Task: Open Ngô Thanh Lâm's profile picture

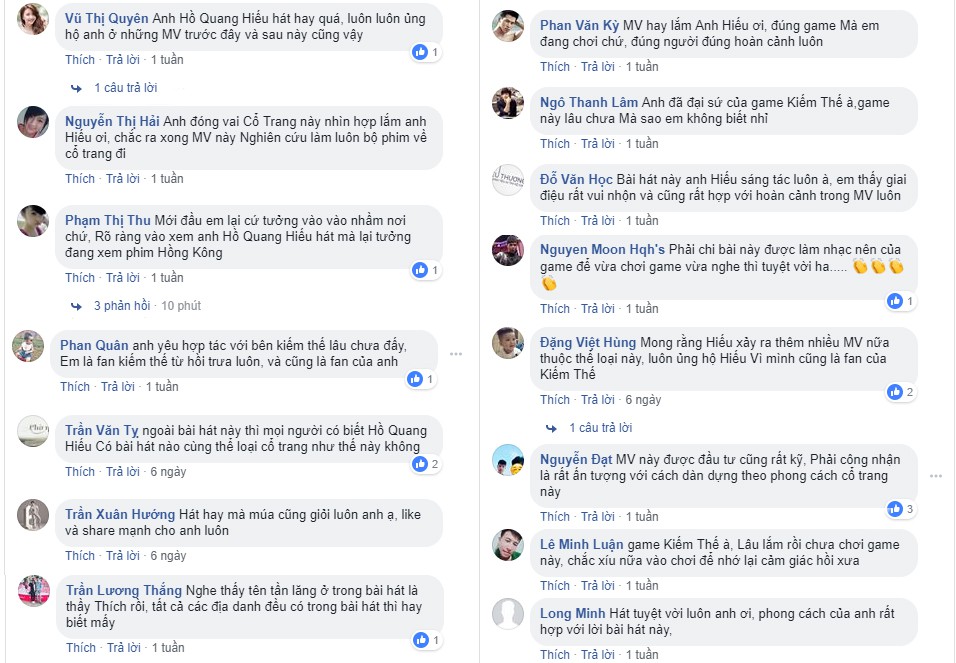Action: [508, 104]
